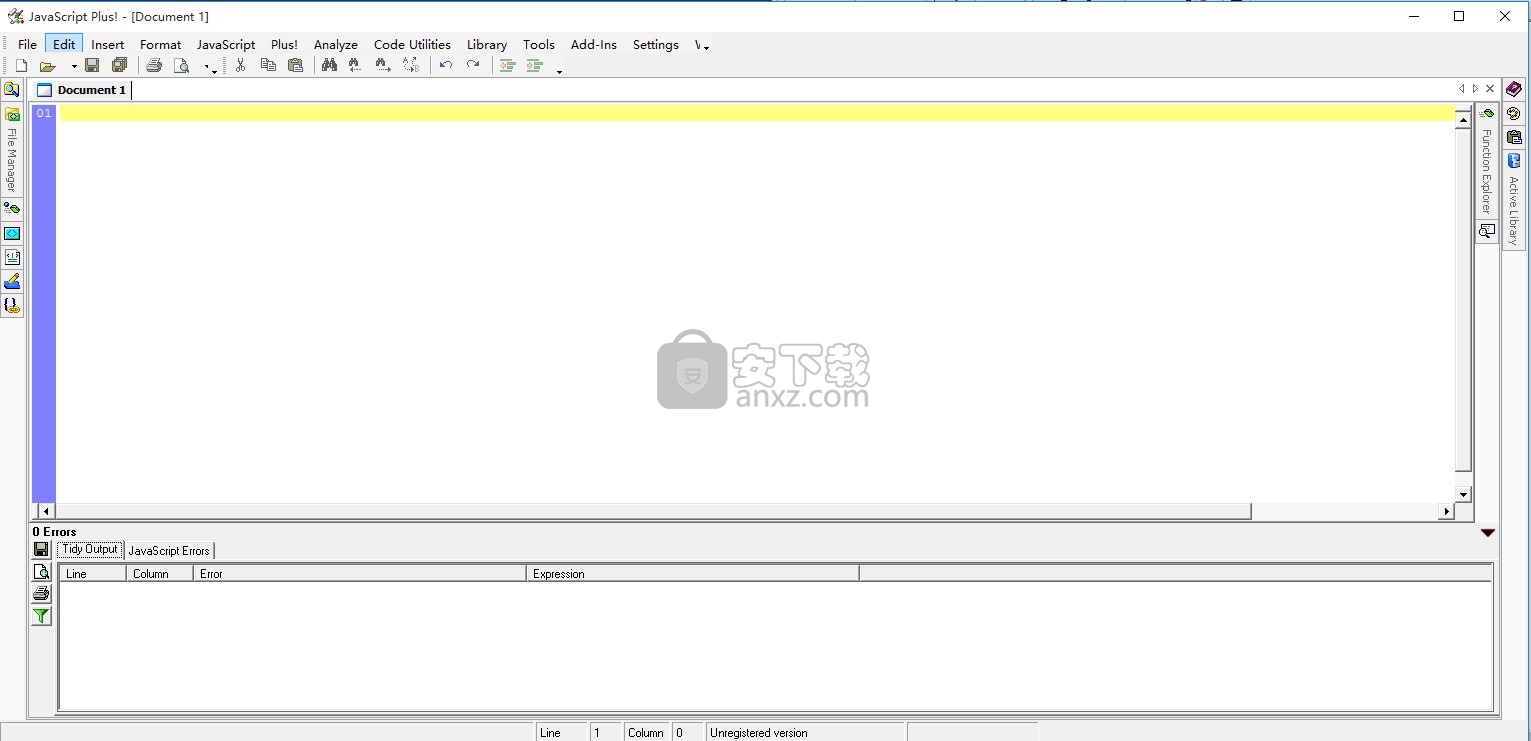Image resolution: width=1531 pixels, height=741 pixels.
Task: Redo the last action
Action: pos(473,66)
